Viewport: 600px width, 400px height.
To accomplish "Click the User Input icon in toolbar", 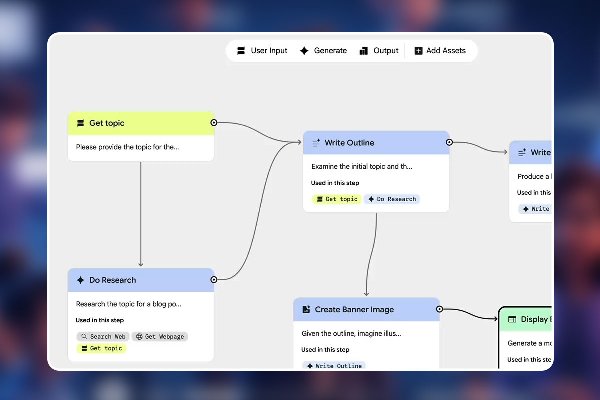I will point(241,51).
